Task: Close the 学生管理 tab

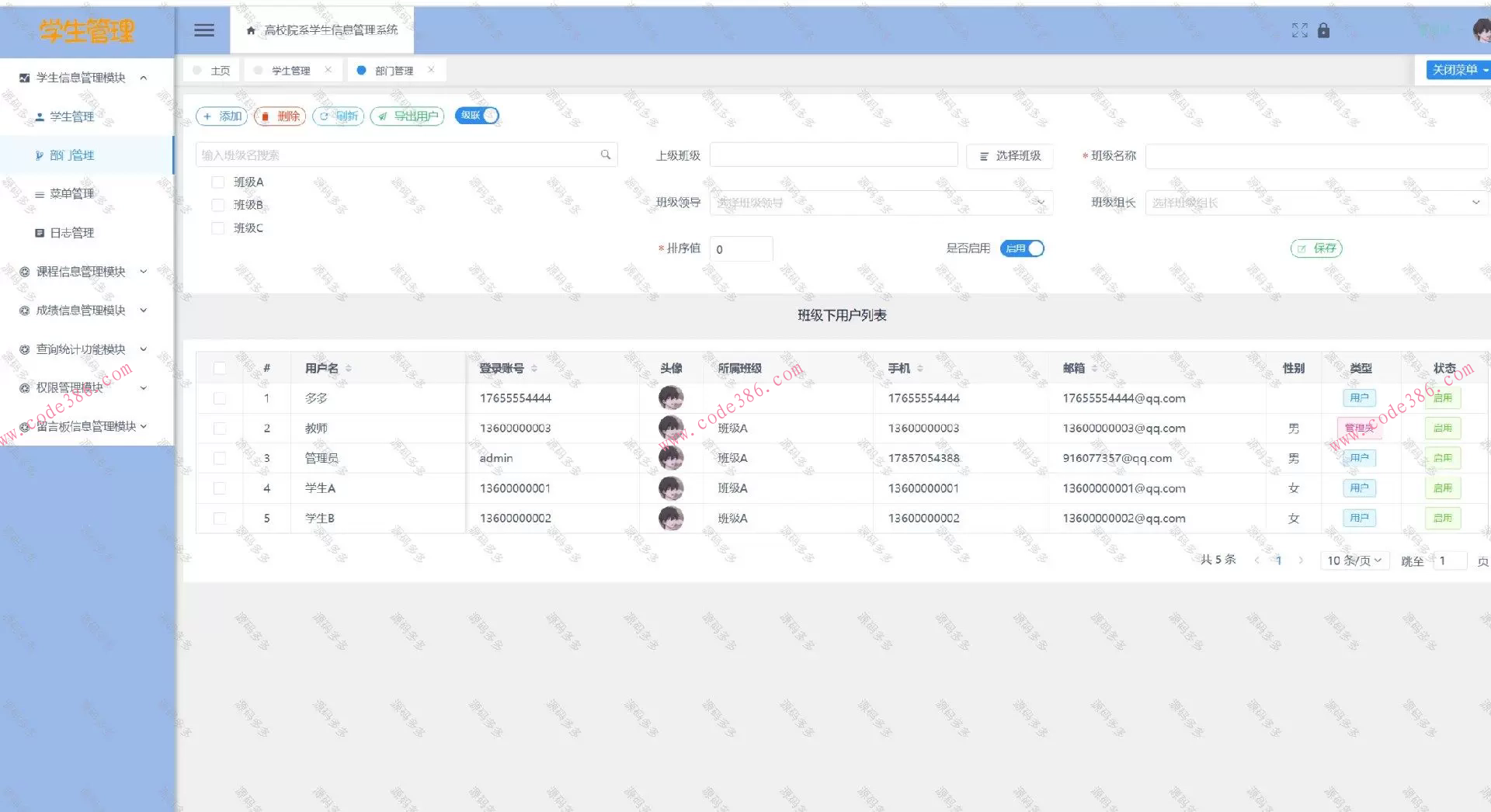Action: [x=328, y=70]
